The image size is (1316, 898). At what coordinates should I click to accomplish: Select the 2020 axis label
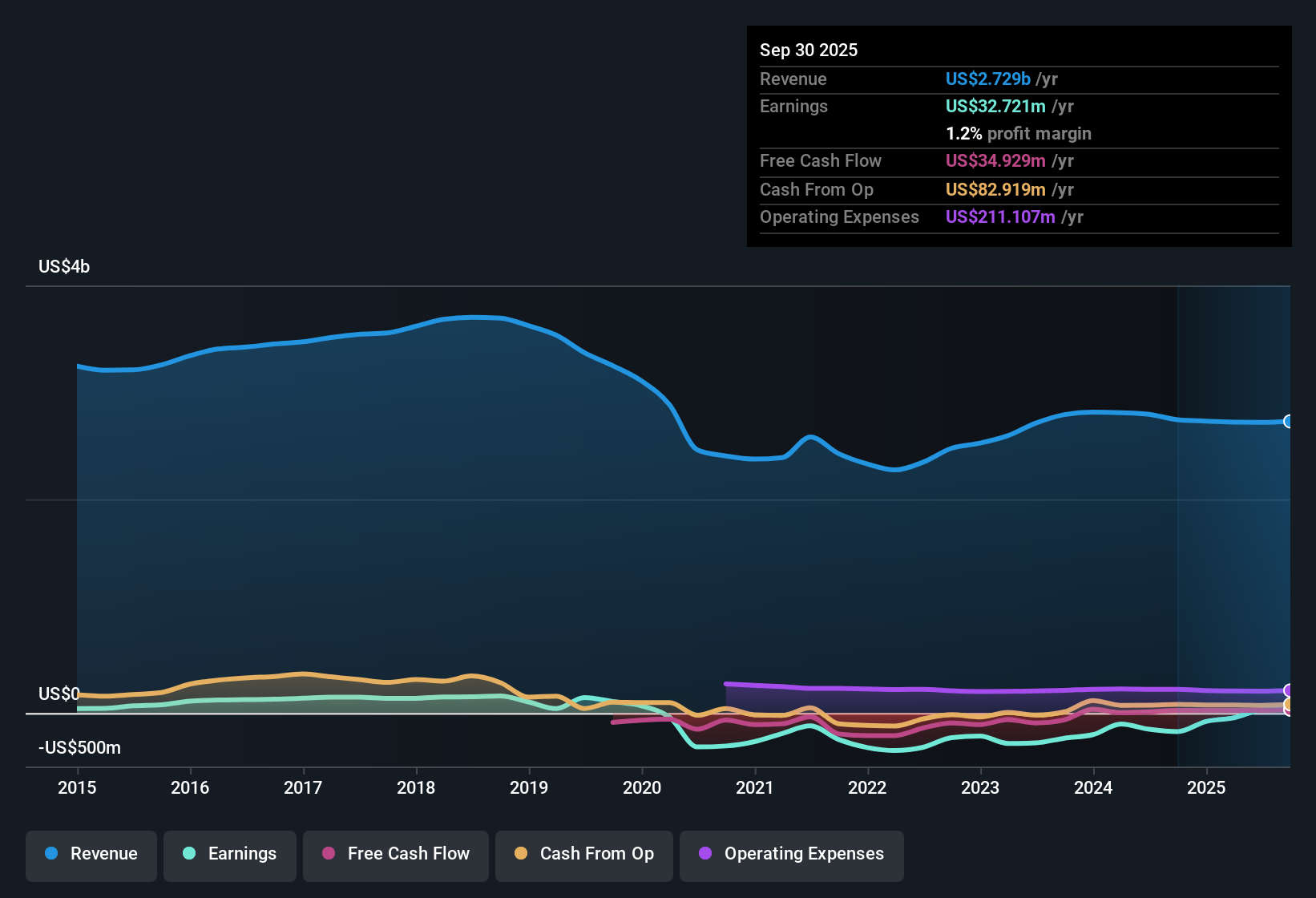641,788
